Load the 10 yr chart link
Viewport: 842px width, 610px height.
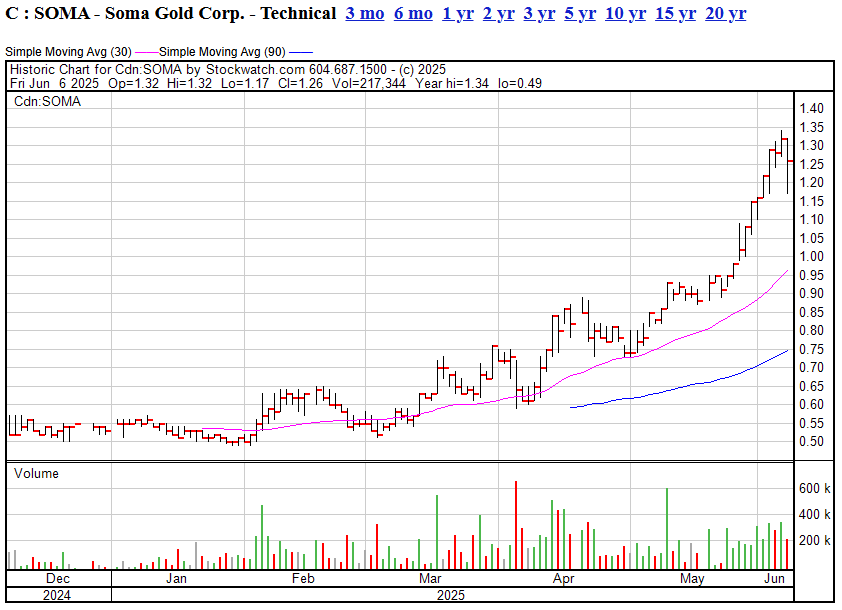625,13
